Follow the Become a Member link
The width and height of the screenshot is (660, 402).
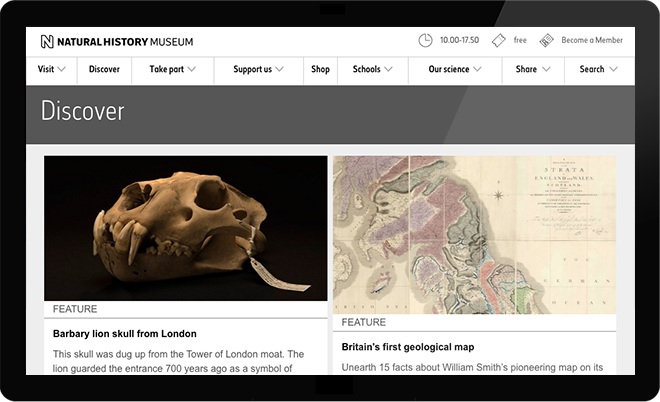point(592,40)
